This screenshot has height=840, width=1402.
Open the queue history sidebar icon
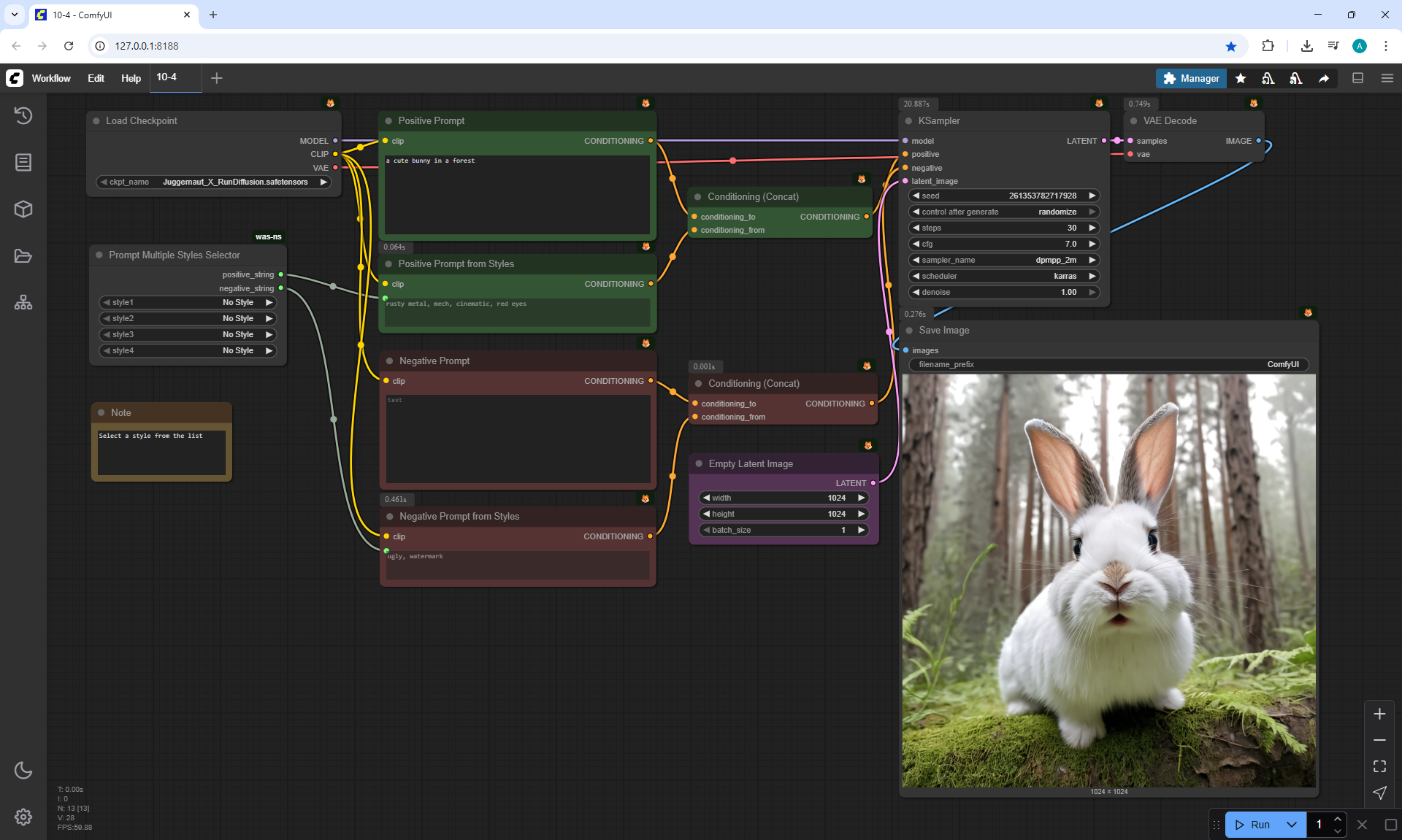(x=23, y=115)
